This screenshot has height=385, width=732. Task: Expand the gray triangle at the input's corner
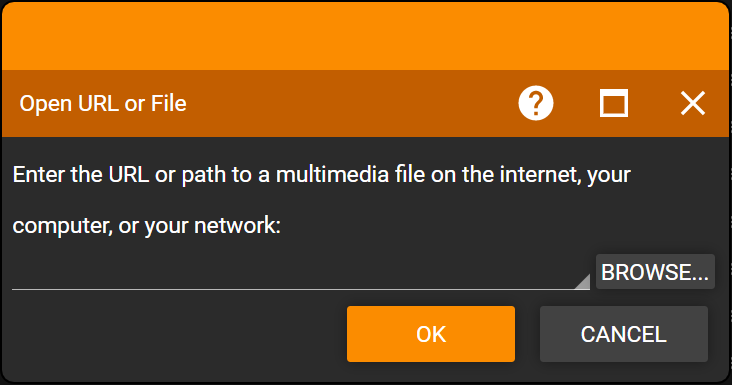pos(584,283)
